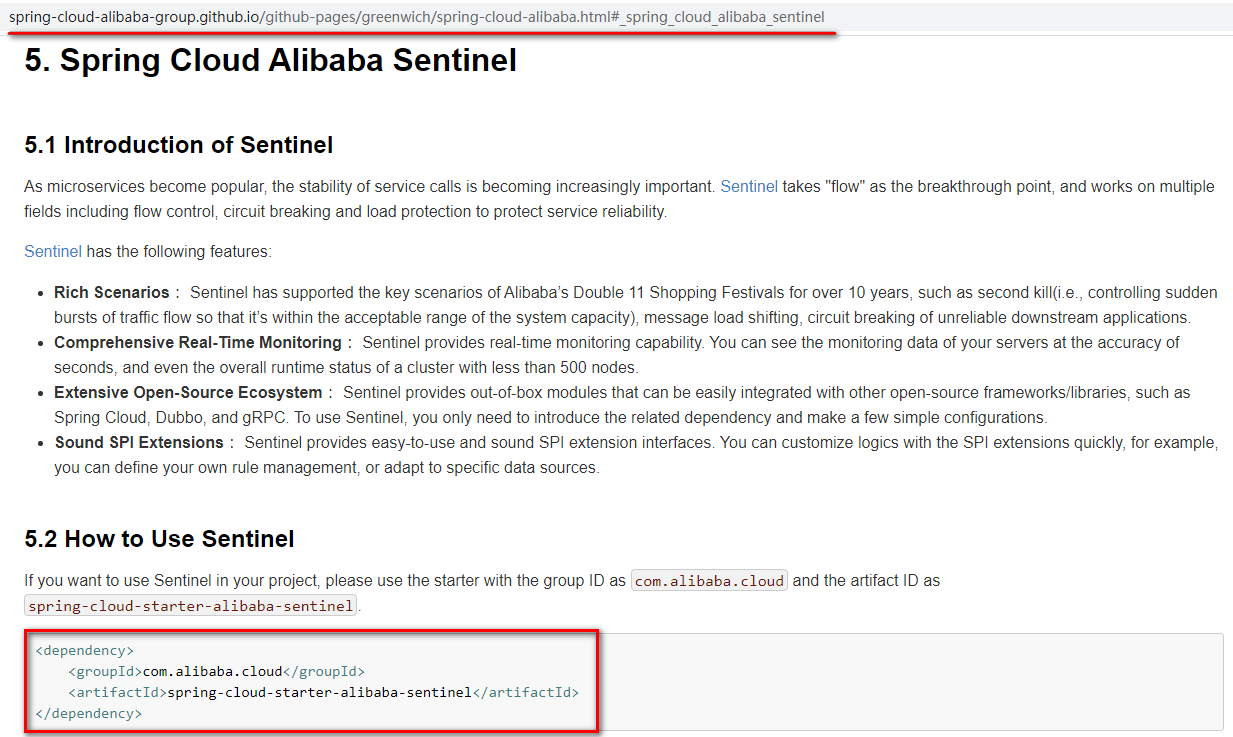Open the Sentinel link before 'takes "flow"'

click(x=748, y=186)
